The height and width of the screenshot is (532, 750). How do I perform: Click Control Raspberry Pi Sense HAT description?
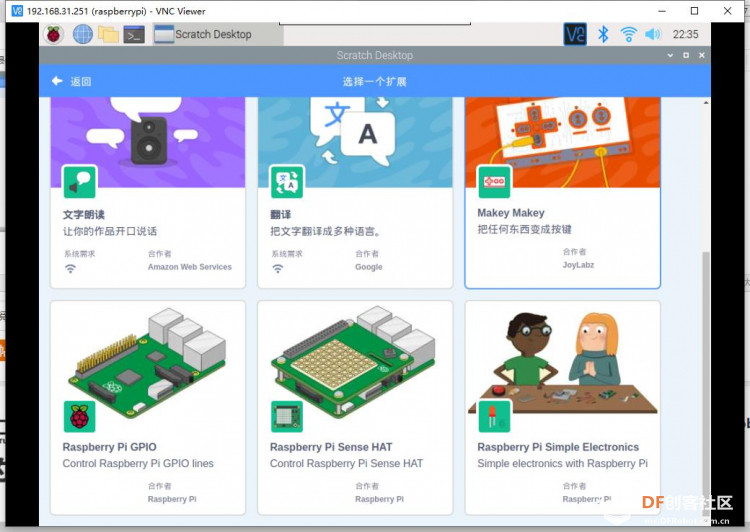346,463
